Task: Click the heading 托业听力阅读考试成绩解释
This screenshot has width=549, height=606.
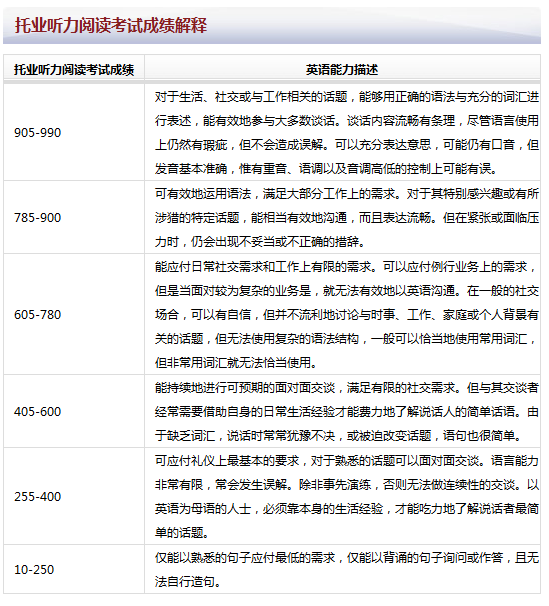Action: [x=111, y=26]
